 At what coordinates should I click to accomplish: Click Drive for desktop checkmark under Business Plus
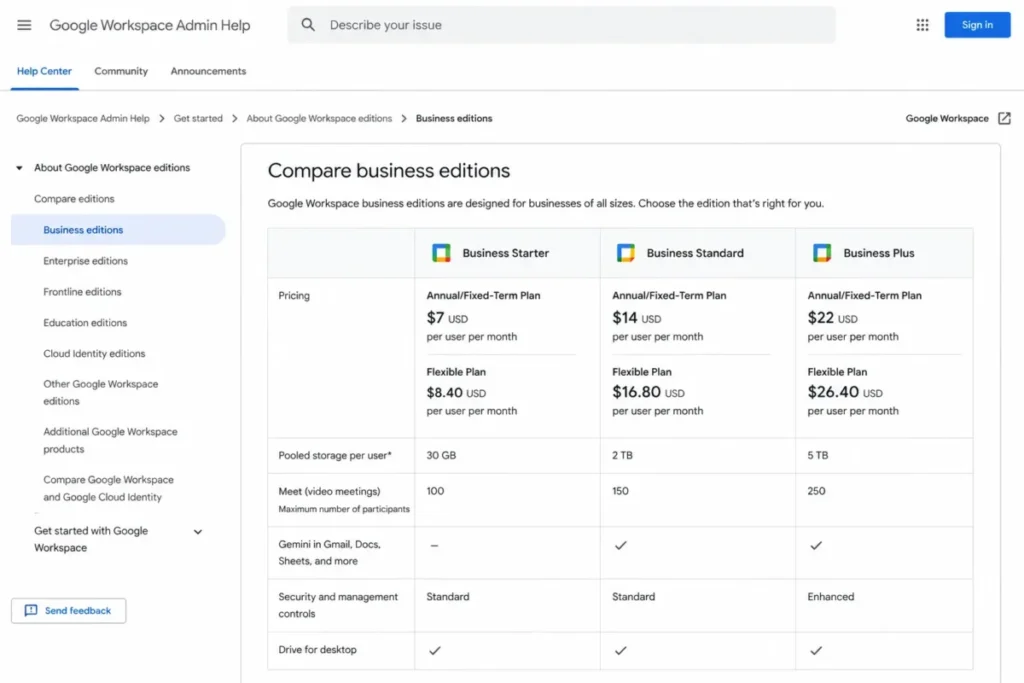coord(816,650)
